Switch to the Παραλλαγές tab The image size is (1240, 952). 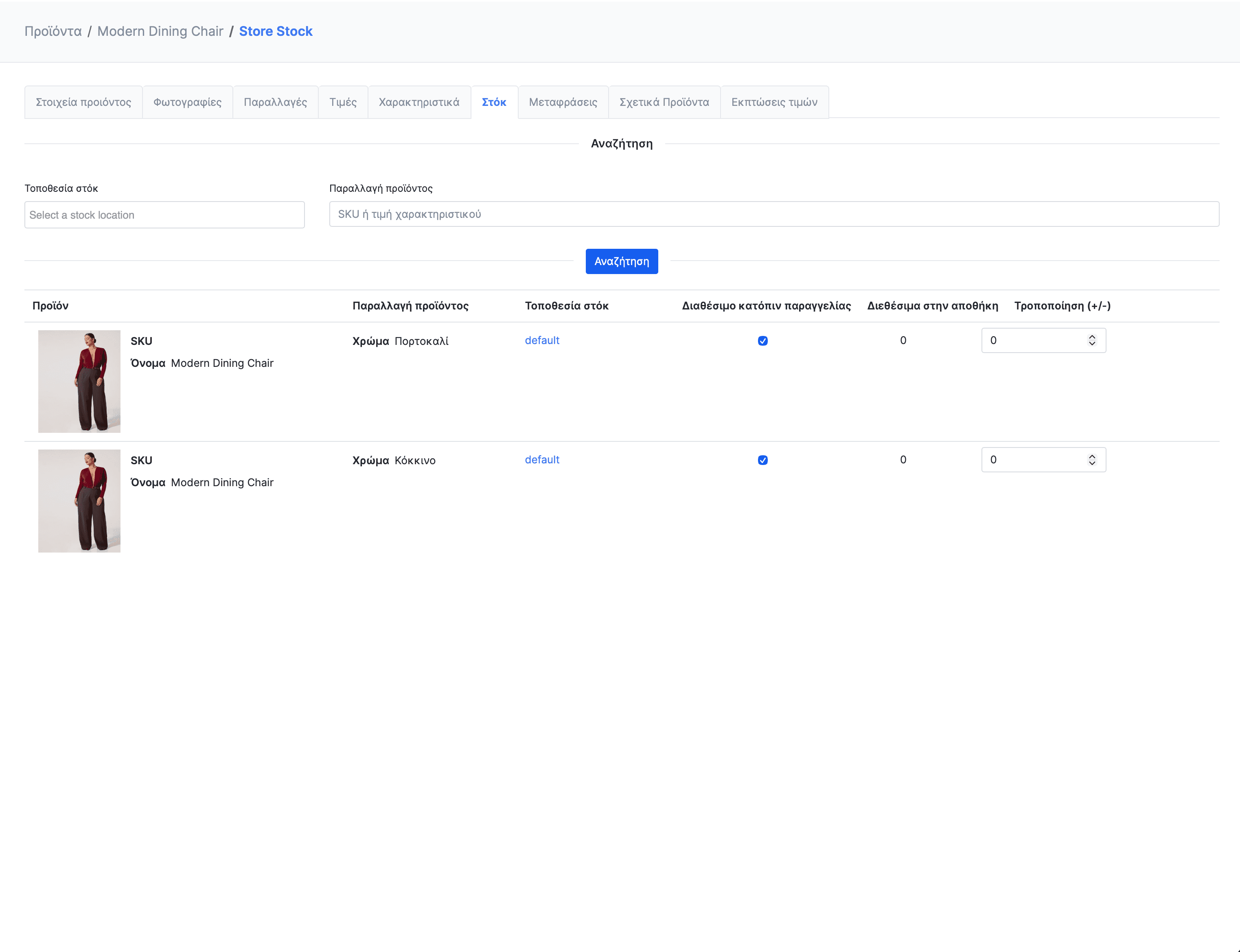click(275, 102)
